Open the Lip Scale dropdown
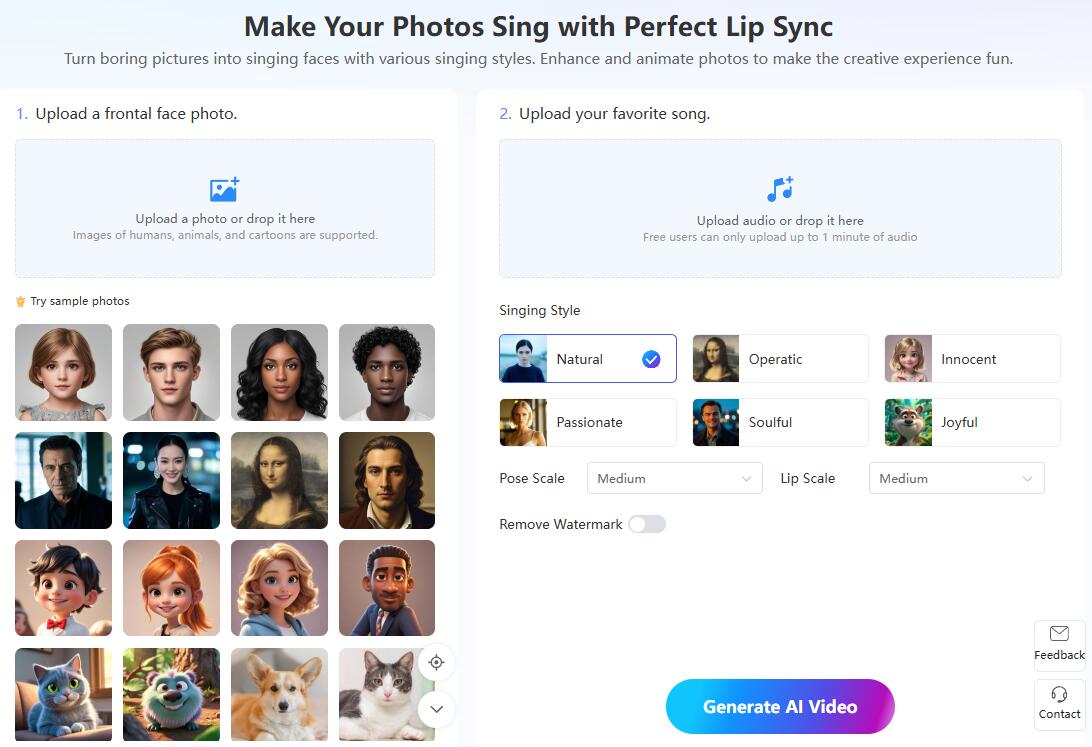Image resolution: width=1092 pixels, height=747 pixels. pyautogui.click(x=956, y=478)
